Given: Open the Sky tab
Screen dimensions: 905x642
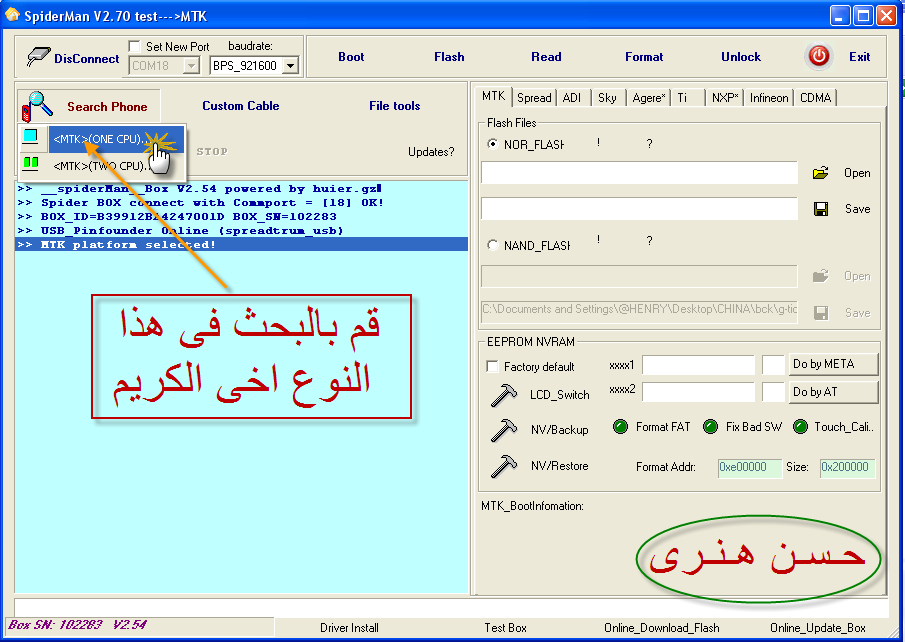Looking at the screenshot, I should [x=607, y=98].
